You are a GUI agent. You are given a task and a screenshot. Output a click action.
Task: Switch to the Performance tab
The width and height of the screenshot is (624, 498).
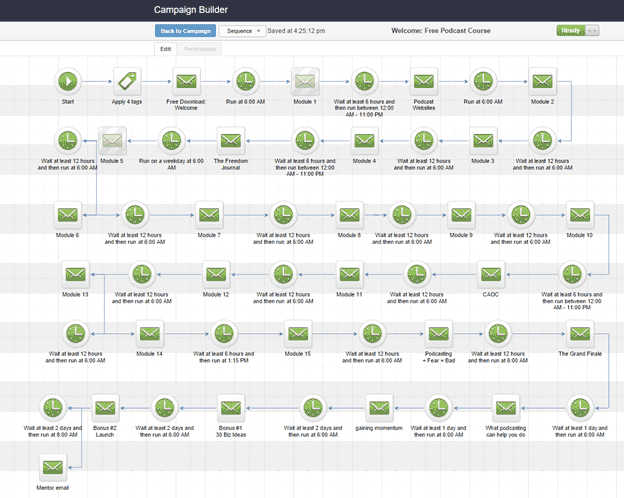pyautogui.click(x=200, y=49)
